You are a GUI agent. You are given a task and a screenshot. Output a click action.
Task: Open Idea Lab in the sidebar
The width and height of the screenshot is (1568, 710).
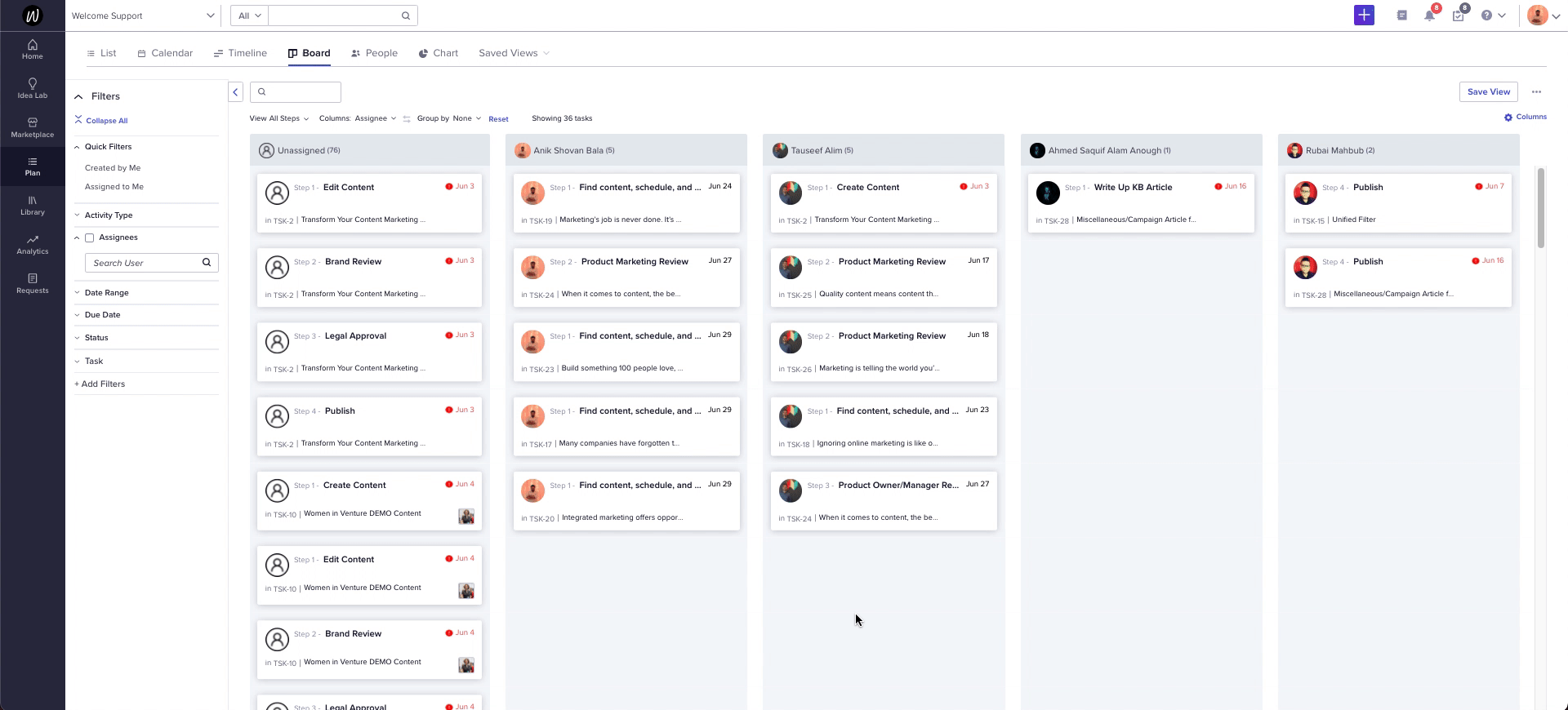33,88
